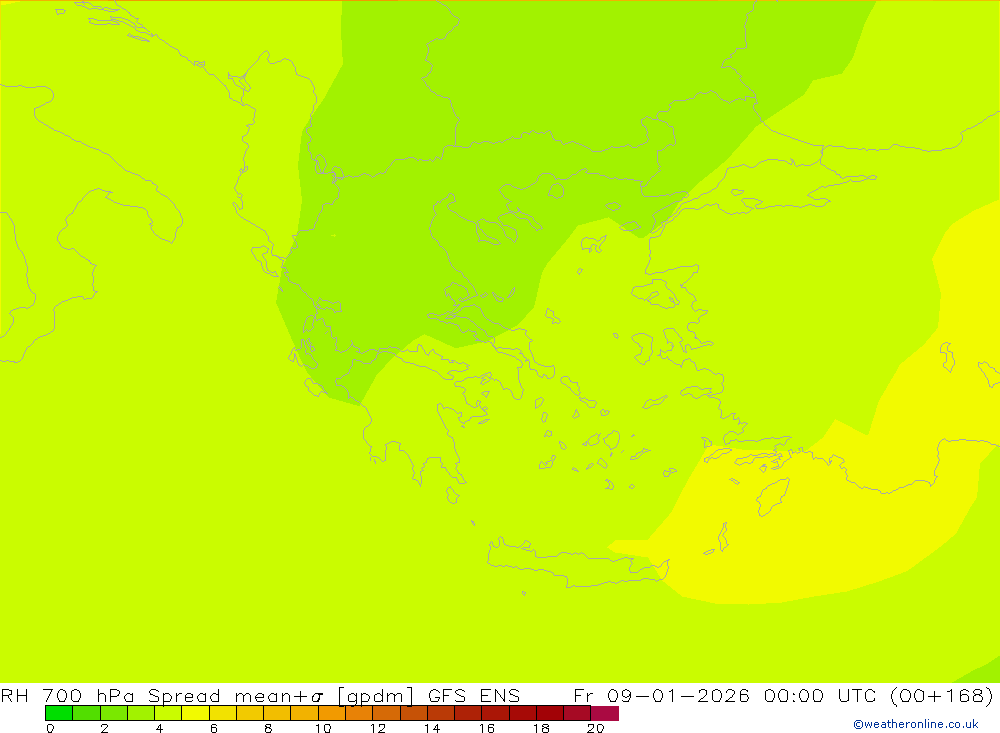This screenshot has height=733, width=1000.
Task: Click the crimson swatch right of label 20
Action: tap(605, 713)
